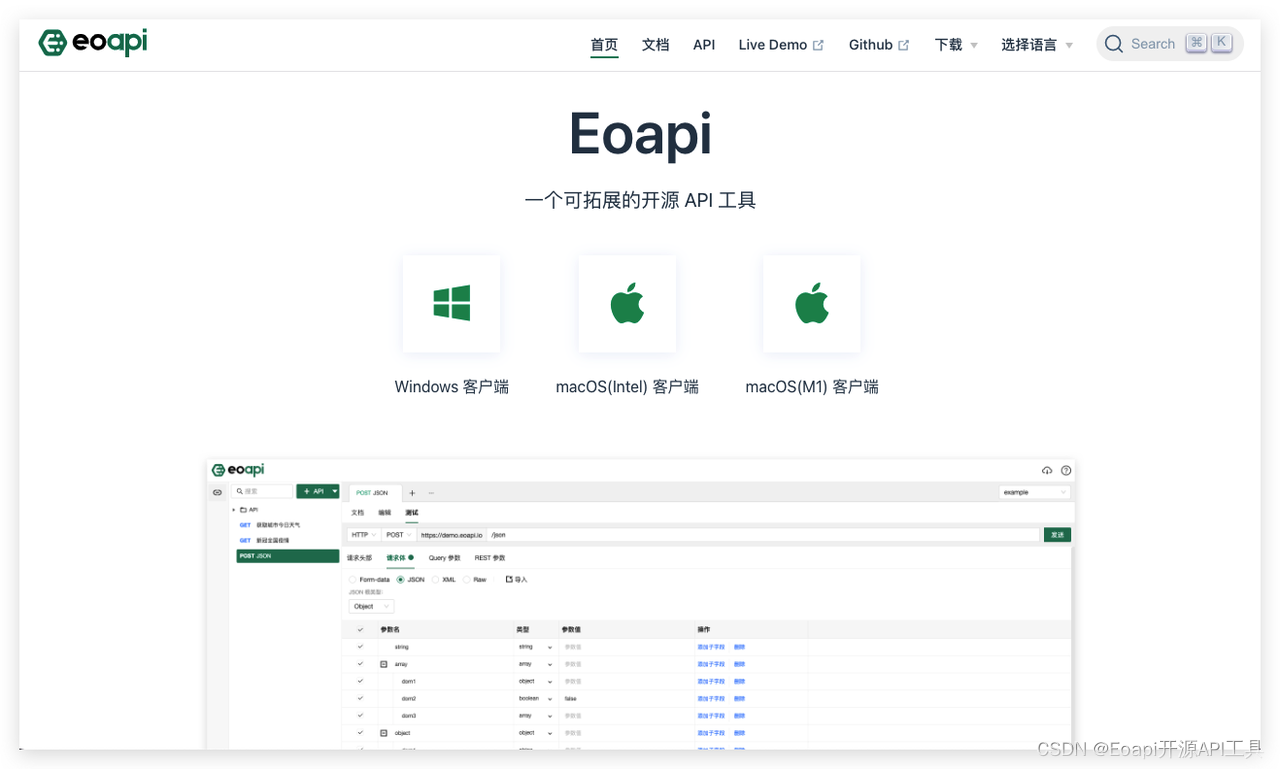Click the more icon beside the plus tab
The width and height of the screenshot is (1280, 769).
coord(431,493)
